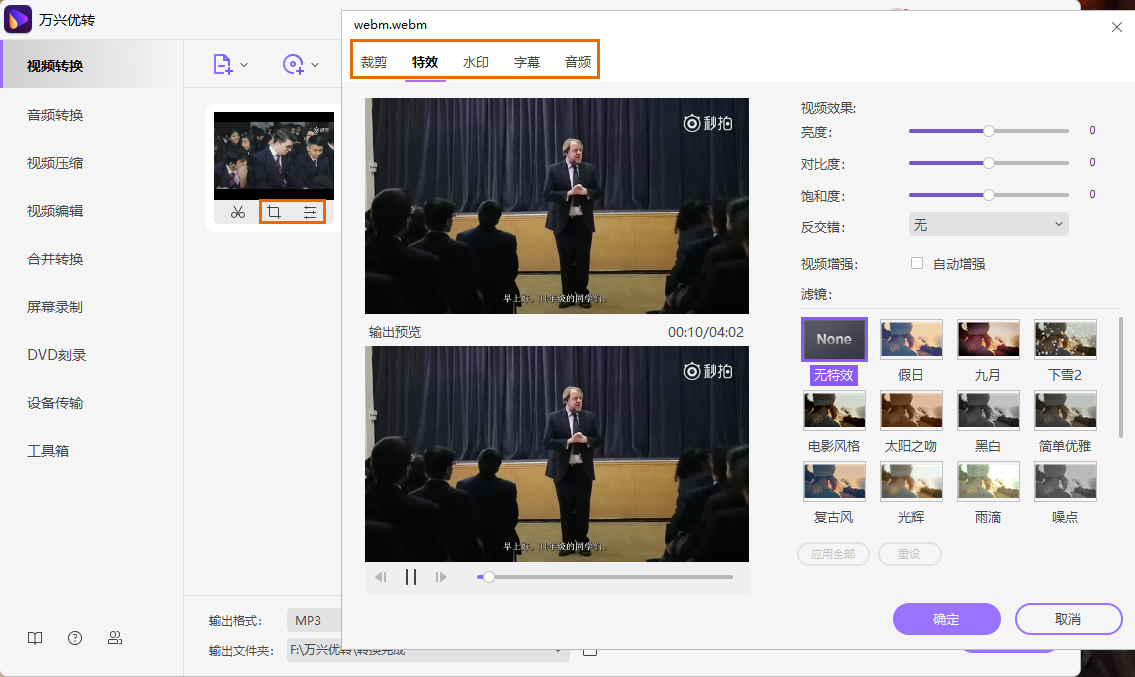Switch to the 水印 tab

point(475,61)
